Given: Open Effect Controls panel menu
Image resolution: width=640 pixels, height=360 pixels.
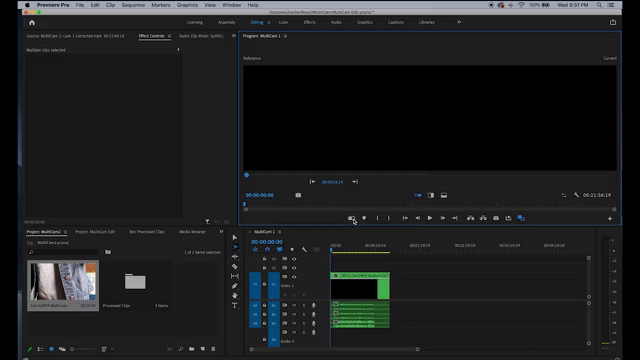Looking at the screenshot, I should click(x=169, y=36).
